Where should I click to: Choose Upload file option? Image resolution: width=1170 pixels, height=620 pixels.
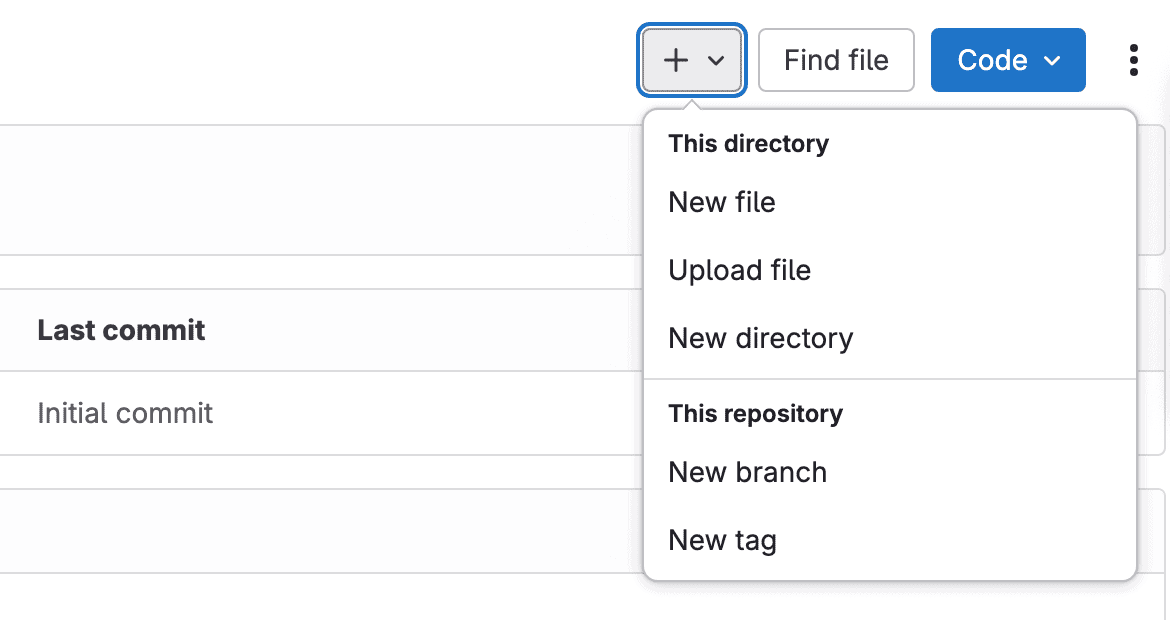739,270
